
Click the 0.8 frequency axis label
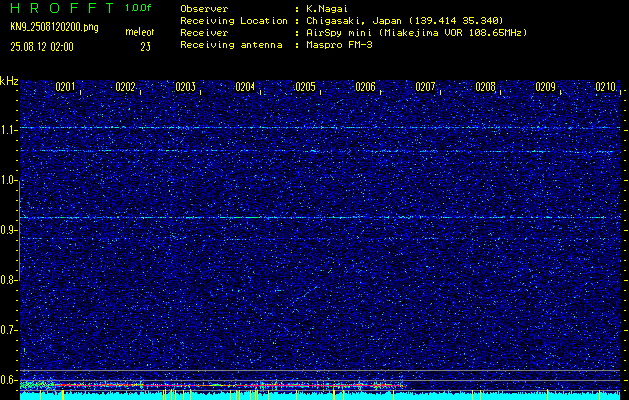8,280
